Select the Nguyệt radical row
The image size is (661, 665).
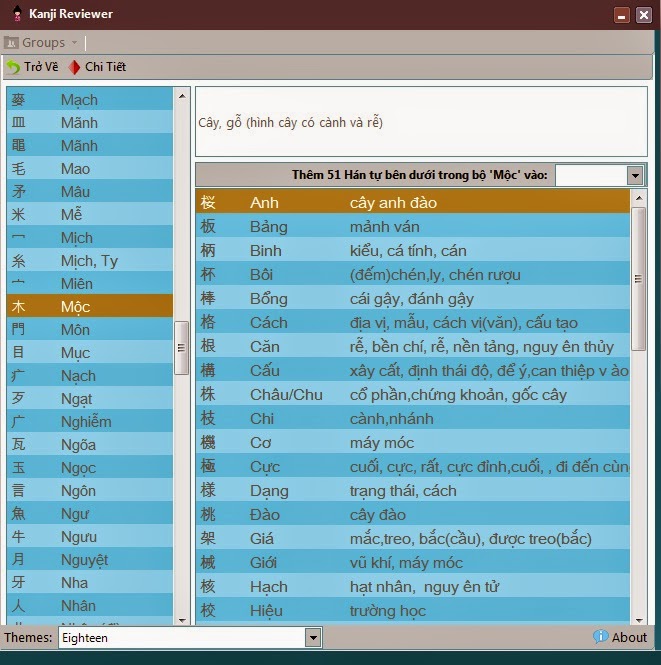(x=90, y=560)
